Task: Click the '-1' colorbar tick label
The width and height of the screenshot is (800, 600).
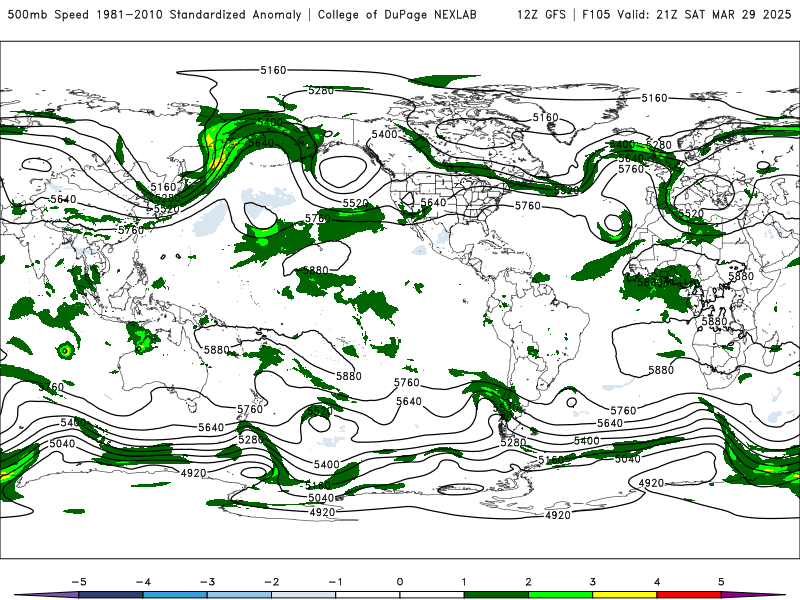Action: [x=335, y=582]
